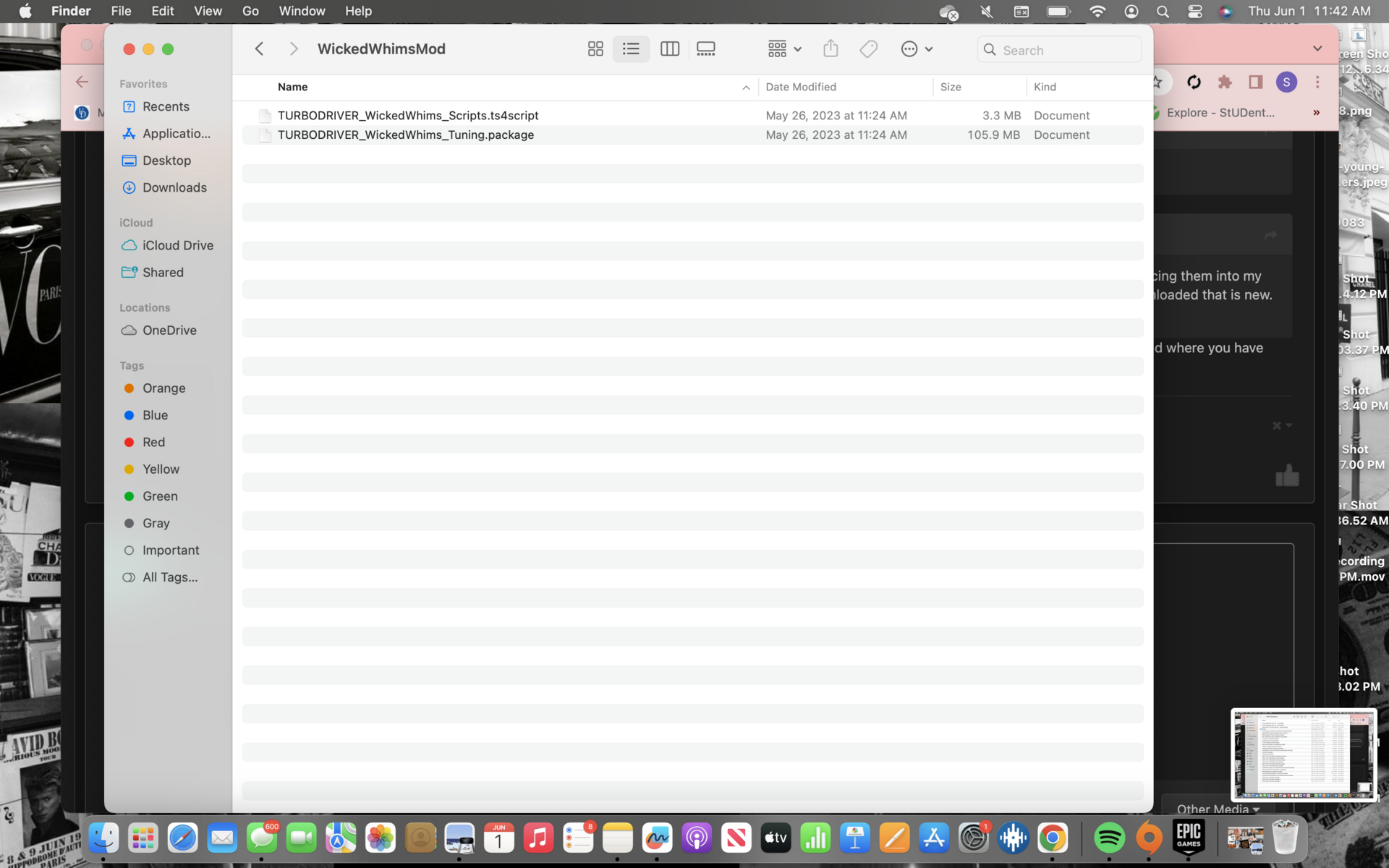The image size is (1389, 868).
Task: Open the Finder menu in menu bar
Action: [x=71, y=11]
